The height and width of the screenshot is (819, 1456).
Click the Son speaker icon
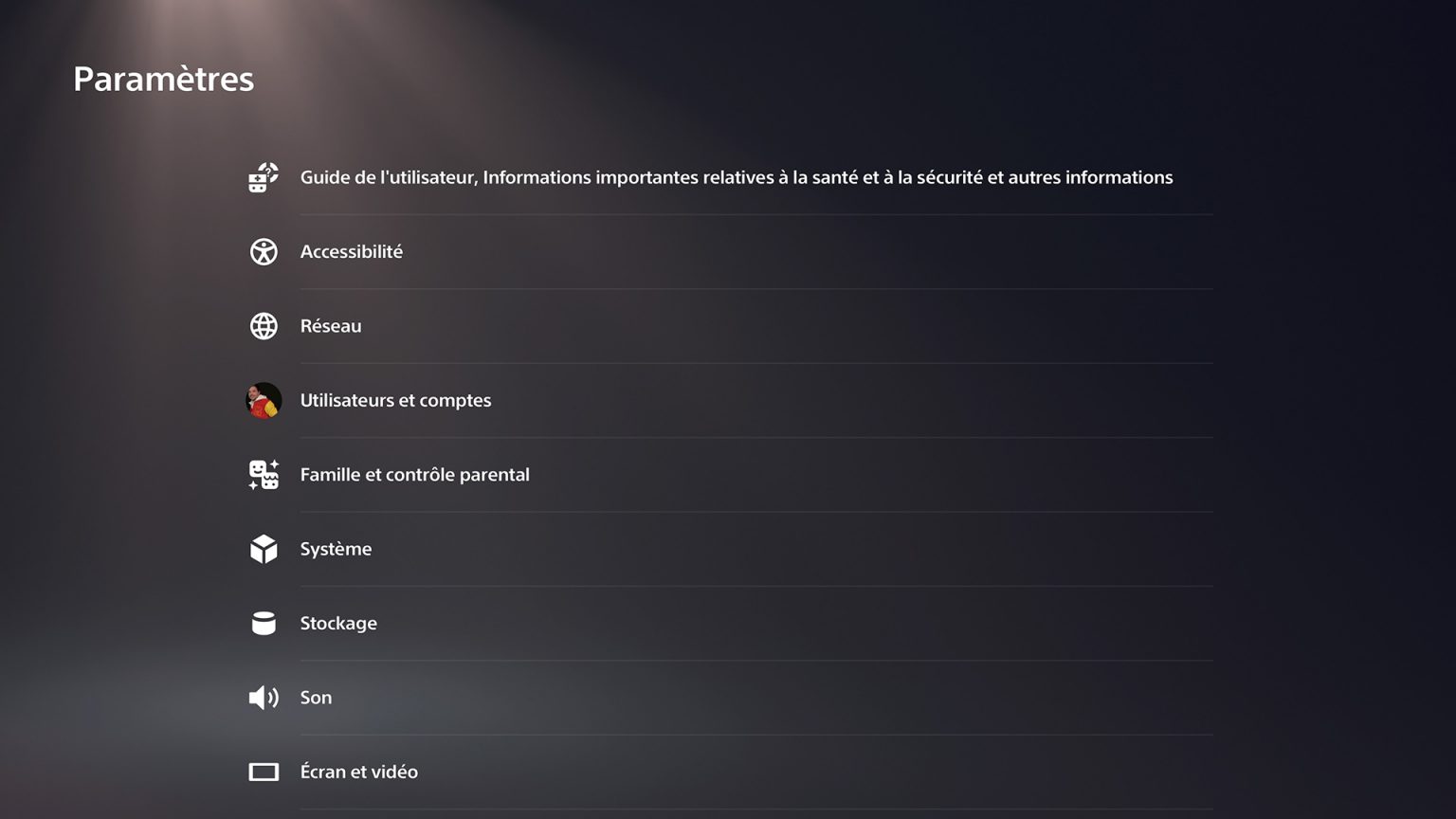click(263, 697)
